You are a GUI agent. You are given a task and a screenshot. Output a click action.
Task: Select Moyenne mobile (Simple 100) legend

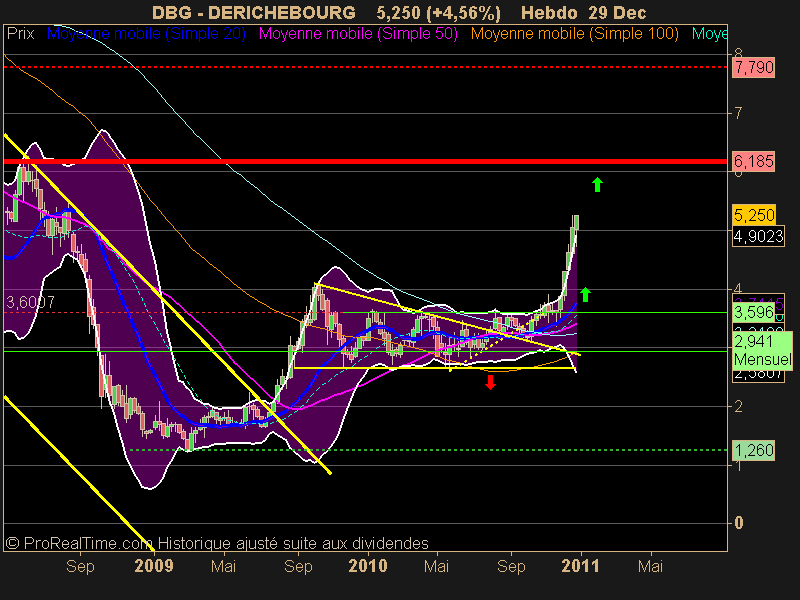pos(574,34)
